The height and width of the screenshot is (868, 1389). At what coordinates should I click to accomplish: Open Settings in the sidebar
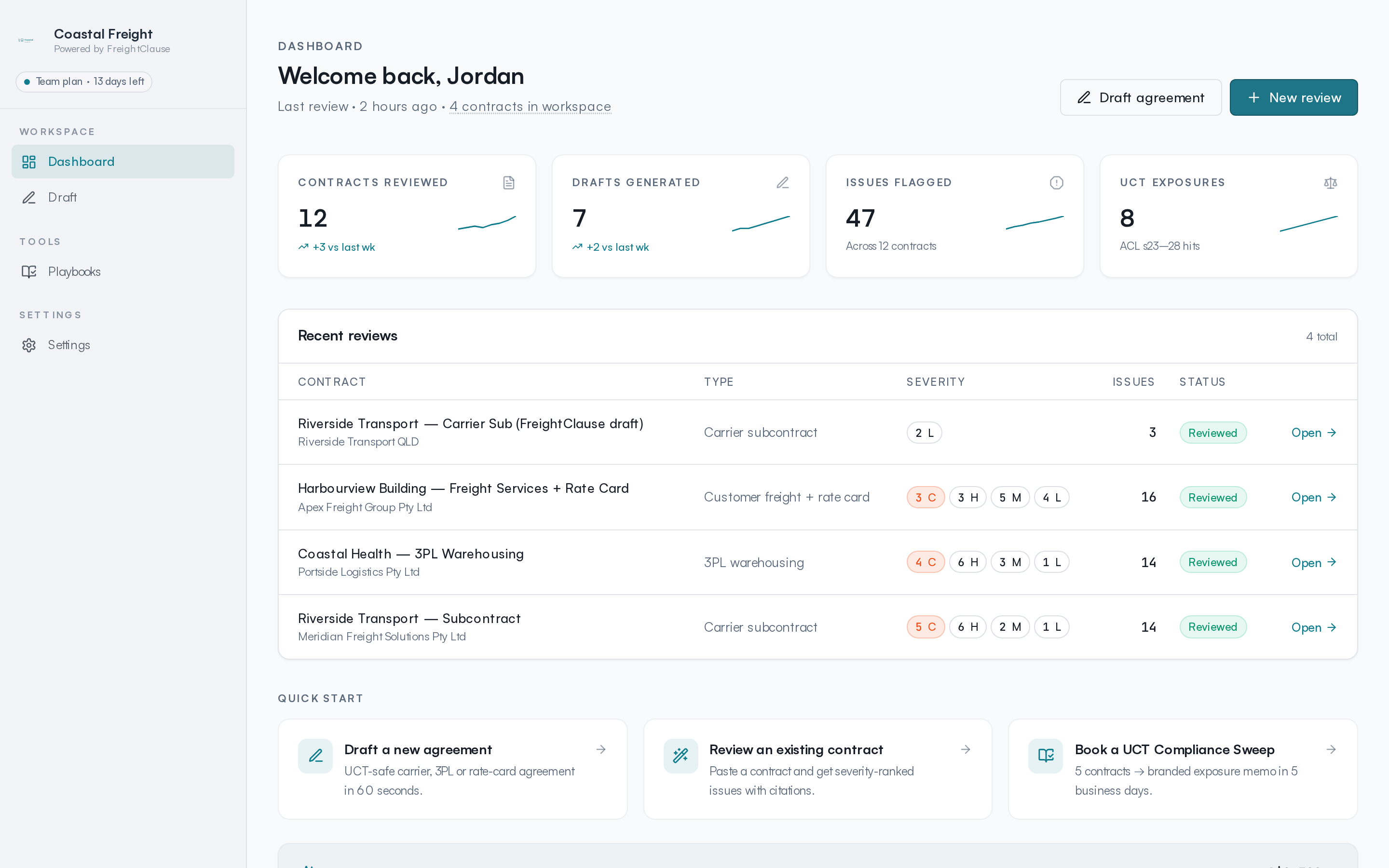123,345
